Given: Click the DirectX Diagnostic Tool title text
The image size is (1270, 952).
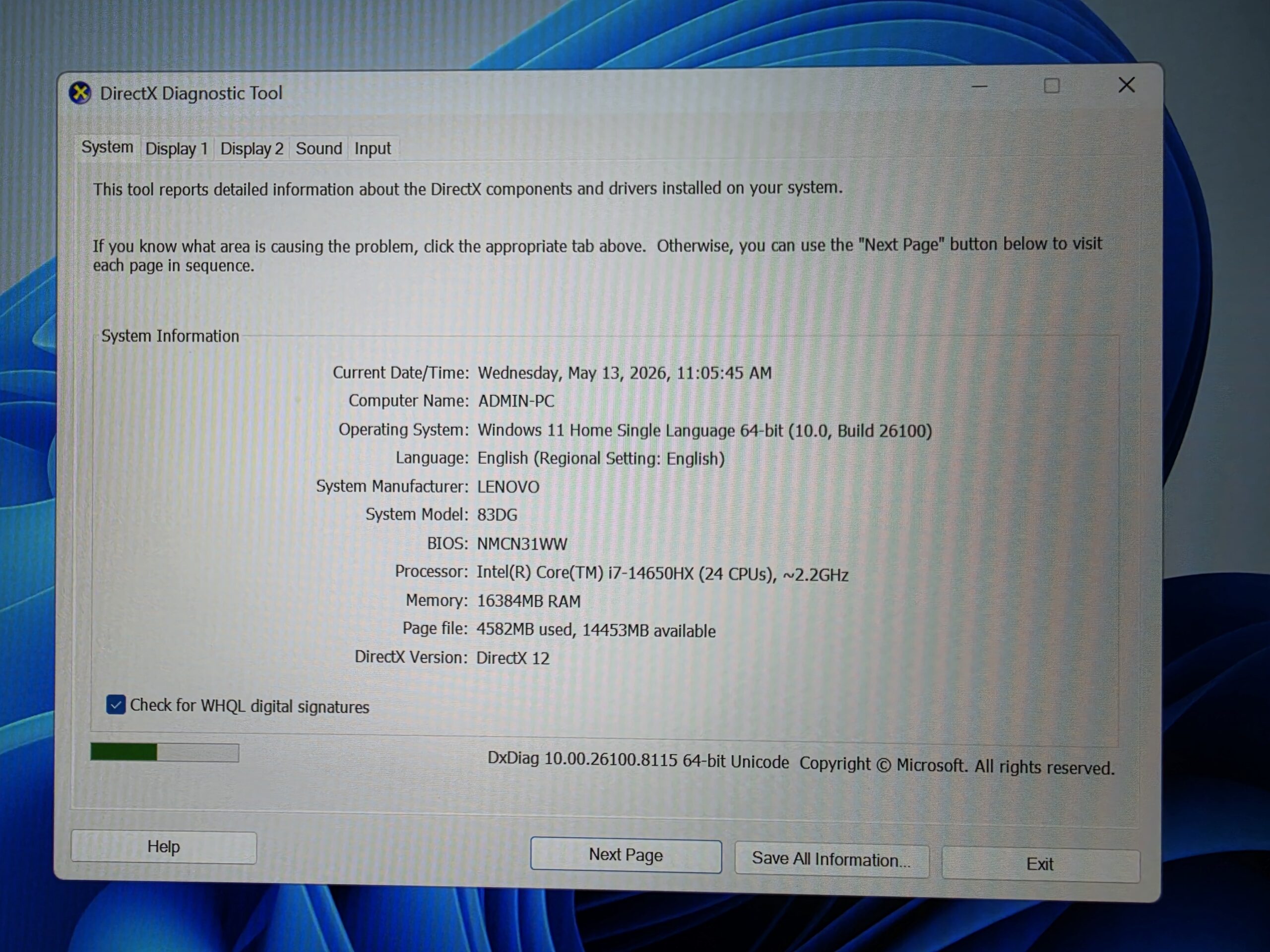Looking at the screenshot, I should pyautogui.click(x=191, y=93).
